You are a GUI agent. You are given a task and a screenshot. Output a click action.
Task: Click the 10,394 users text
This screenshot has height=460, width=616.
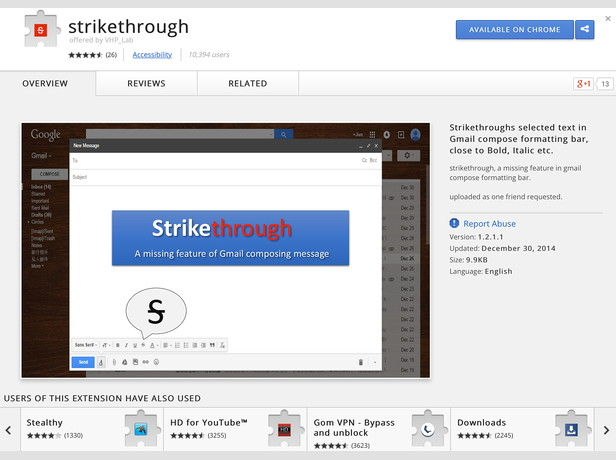pyautogui.click(x=209, y=55)
